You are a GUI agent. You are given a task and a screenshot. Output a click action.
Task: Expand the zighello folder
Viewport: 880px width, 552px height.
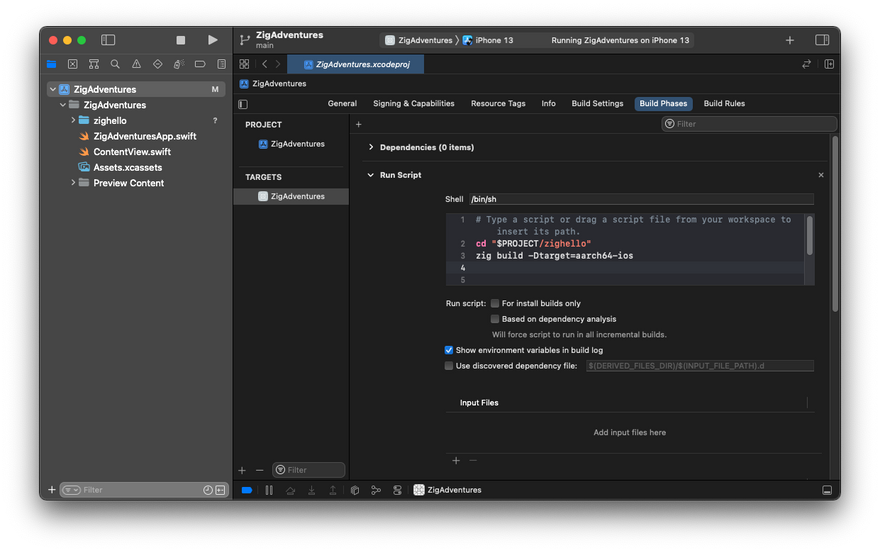coord(73,120)
